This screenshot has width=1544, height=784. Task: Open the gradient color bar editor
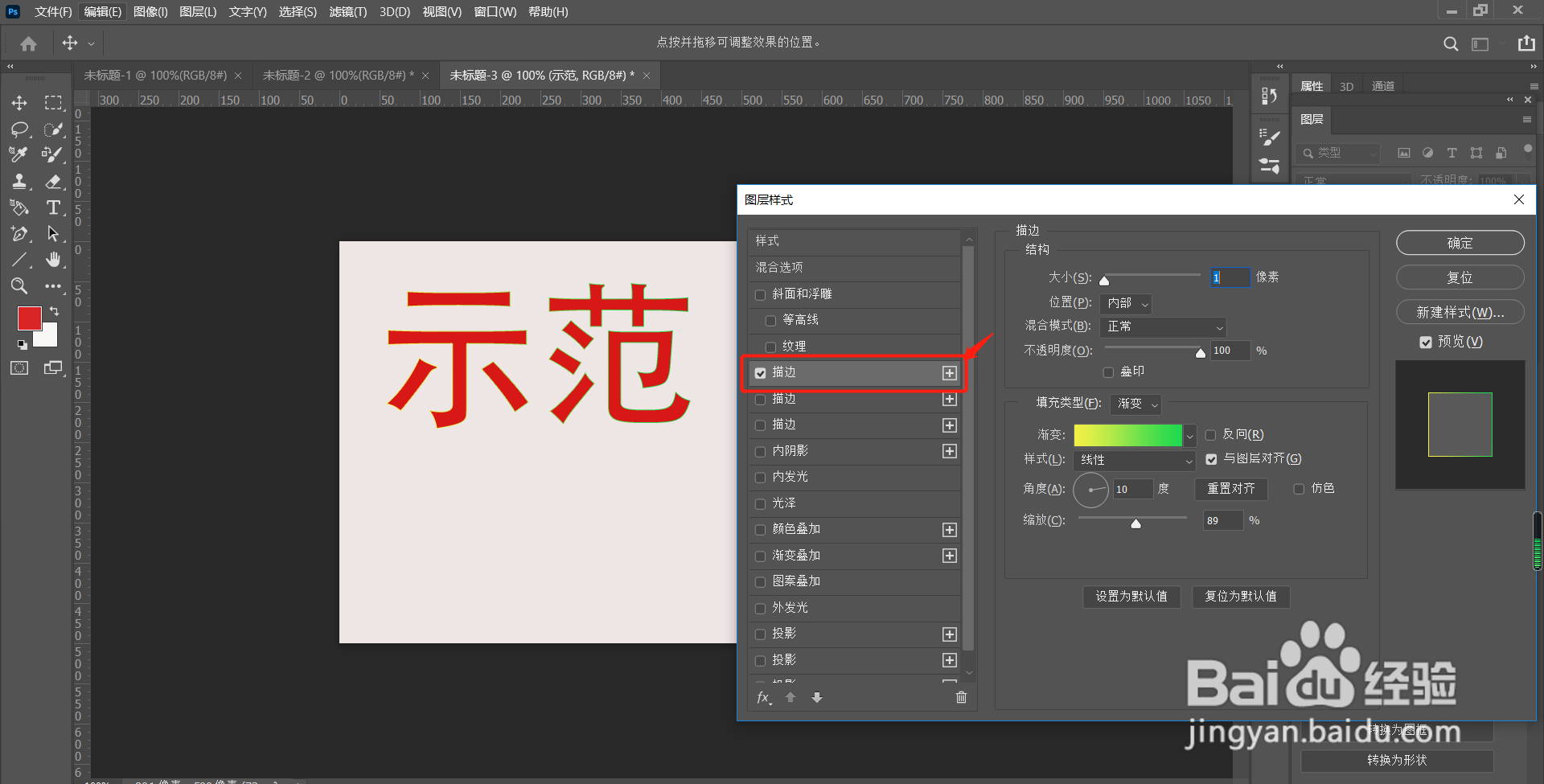(x=1128, y=434)
